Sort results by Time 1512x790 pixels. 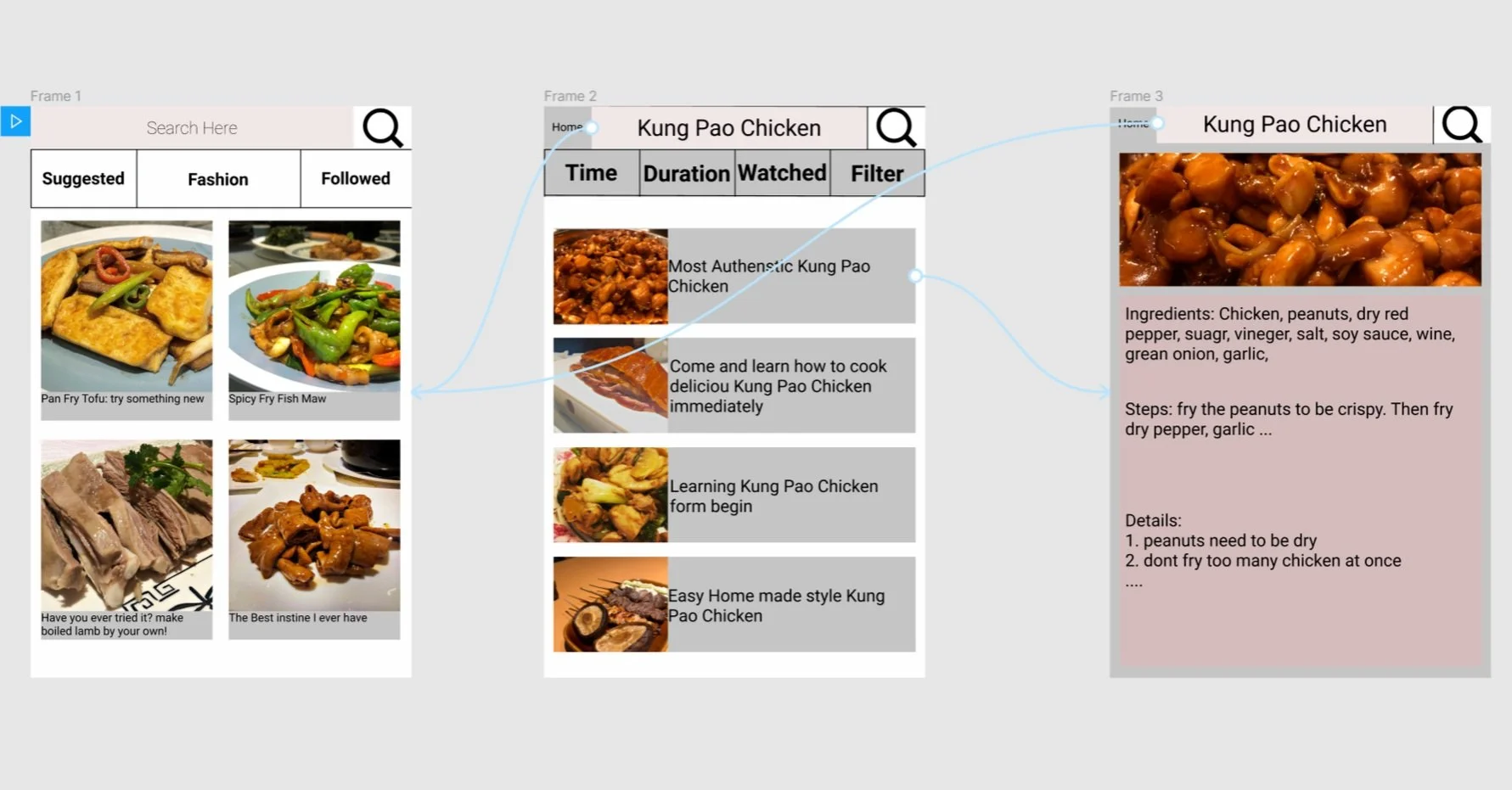pyautogui.click(x=591, y=173)
